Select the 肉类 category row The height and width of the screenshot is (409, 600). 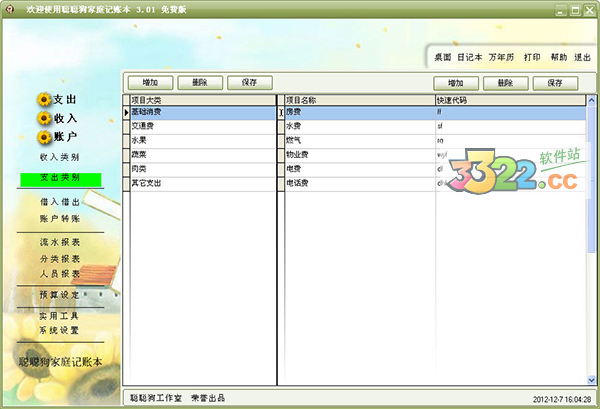pos(203,169)
